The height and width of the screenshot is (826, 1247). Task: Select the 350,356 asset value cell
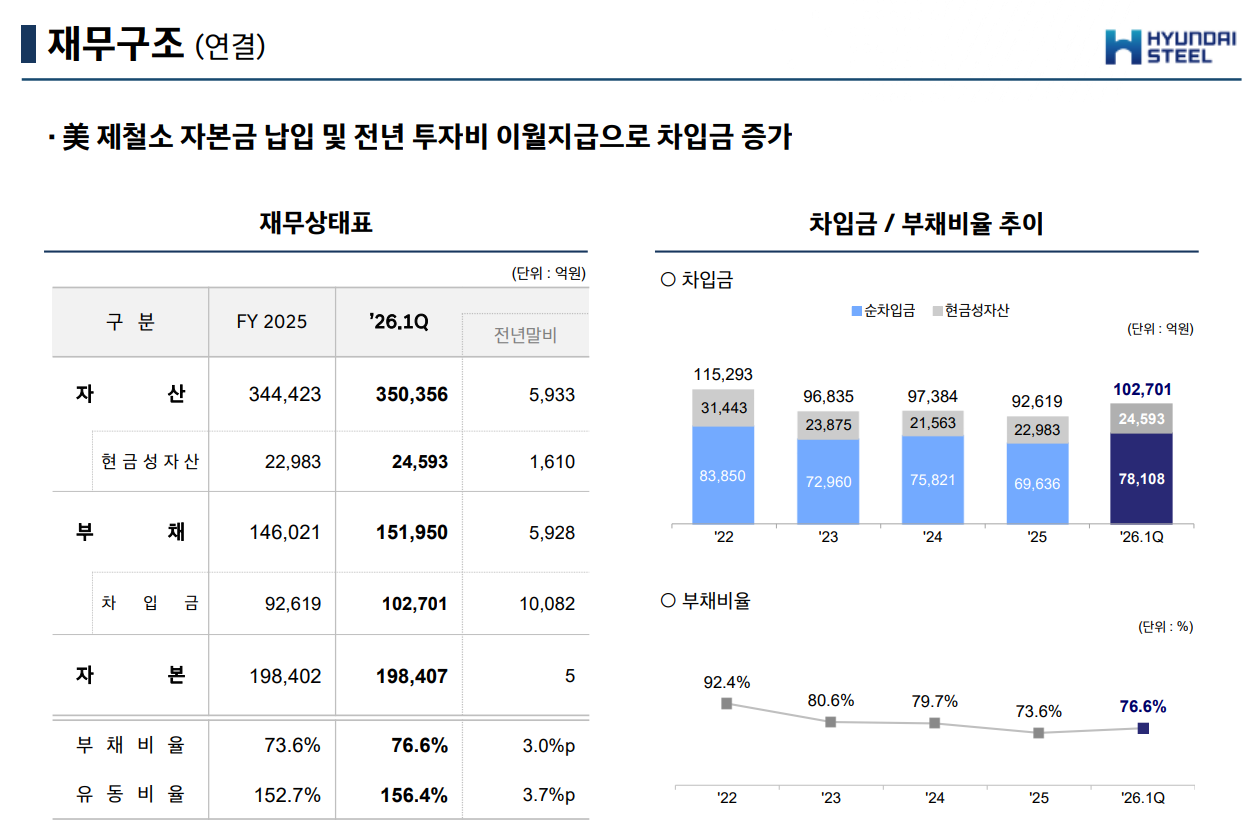414,395
